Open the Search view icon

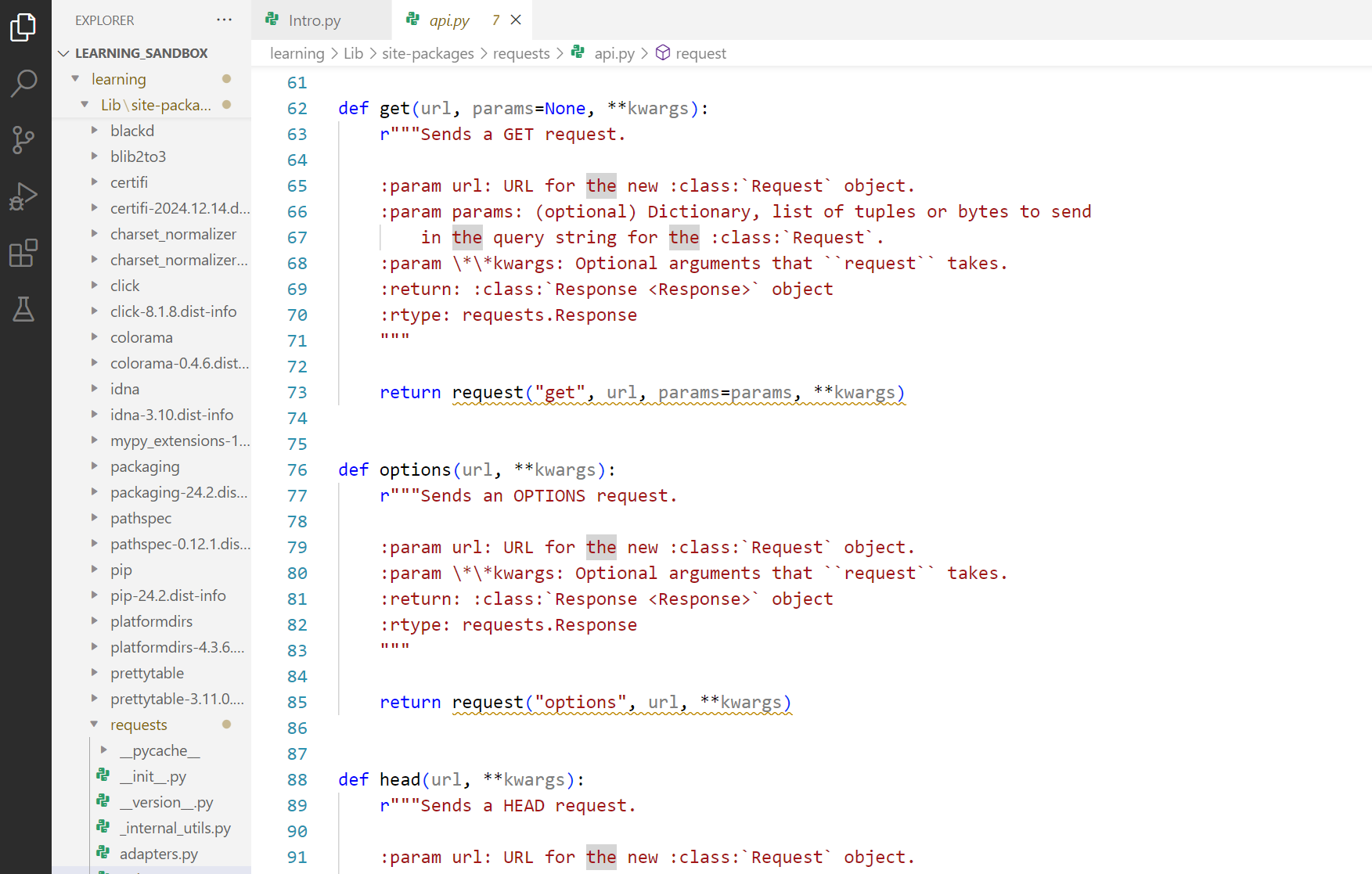click(23, 83)
